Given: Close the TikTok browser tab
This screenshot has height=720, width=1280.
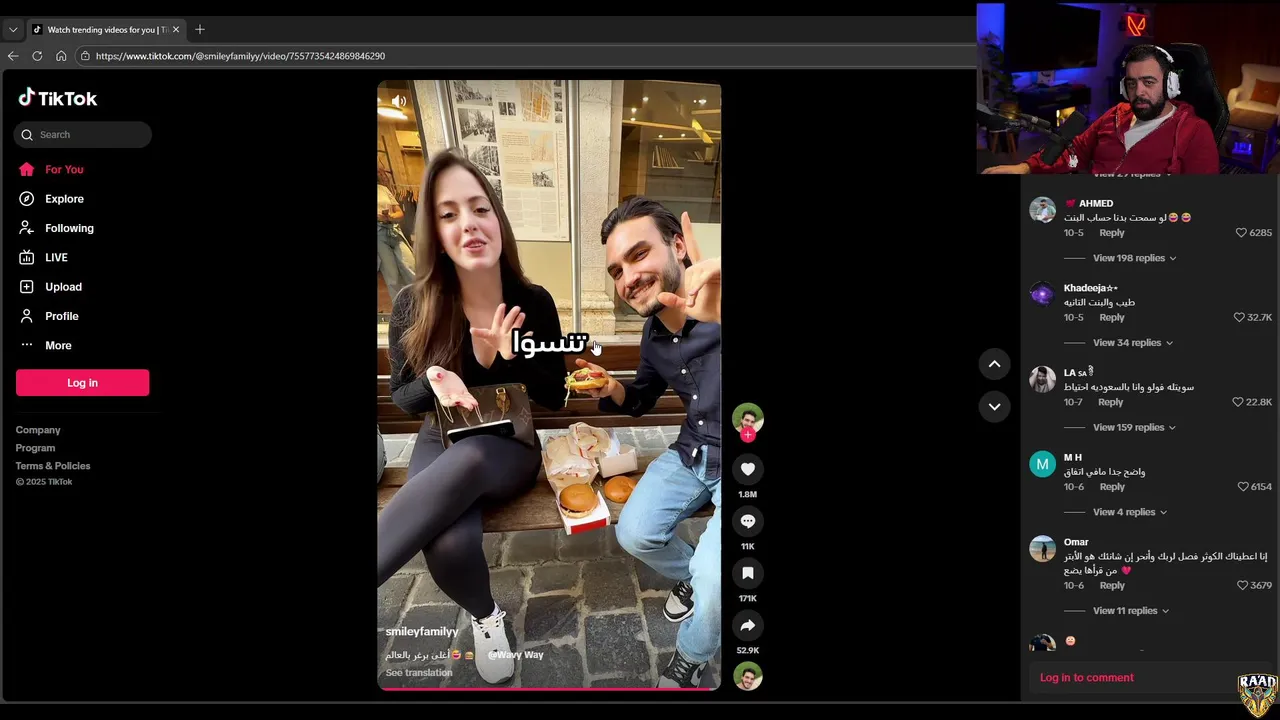Looking at the screenshot, I should click(x=176, y=30).
